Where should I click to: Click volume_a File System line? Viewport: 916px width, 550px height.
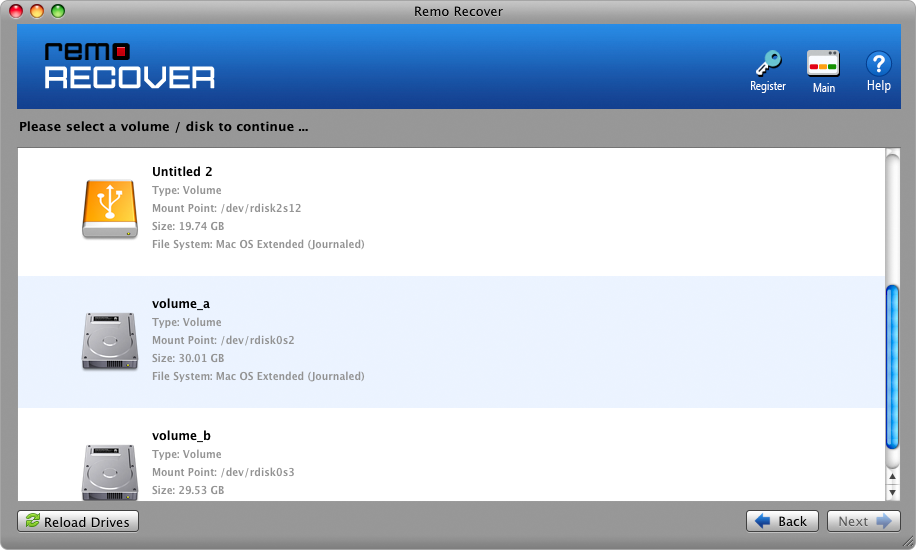point(258,376)
